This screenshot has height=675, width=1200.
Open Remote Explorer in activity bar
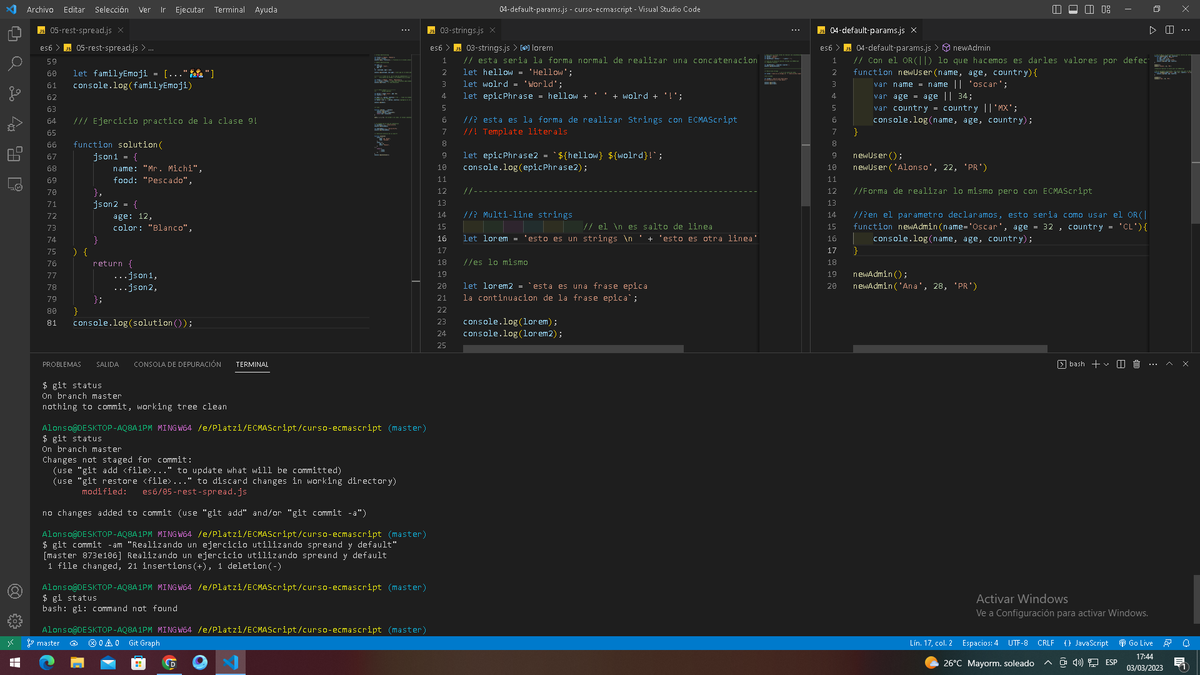coord(15,184)
